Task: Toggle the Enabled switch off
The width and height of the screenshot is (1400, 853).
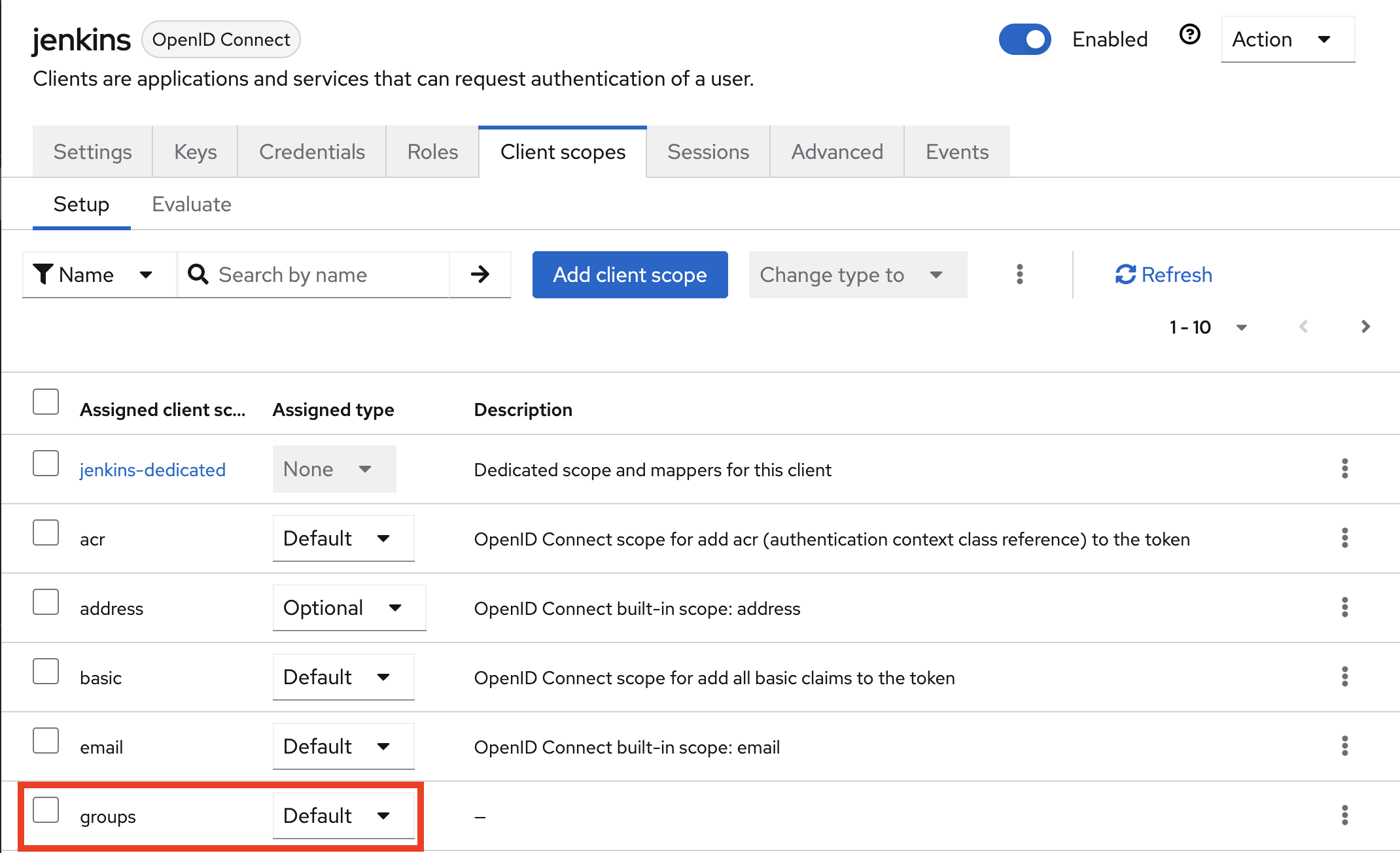Action: point(1024,39)
